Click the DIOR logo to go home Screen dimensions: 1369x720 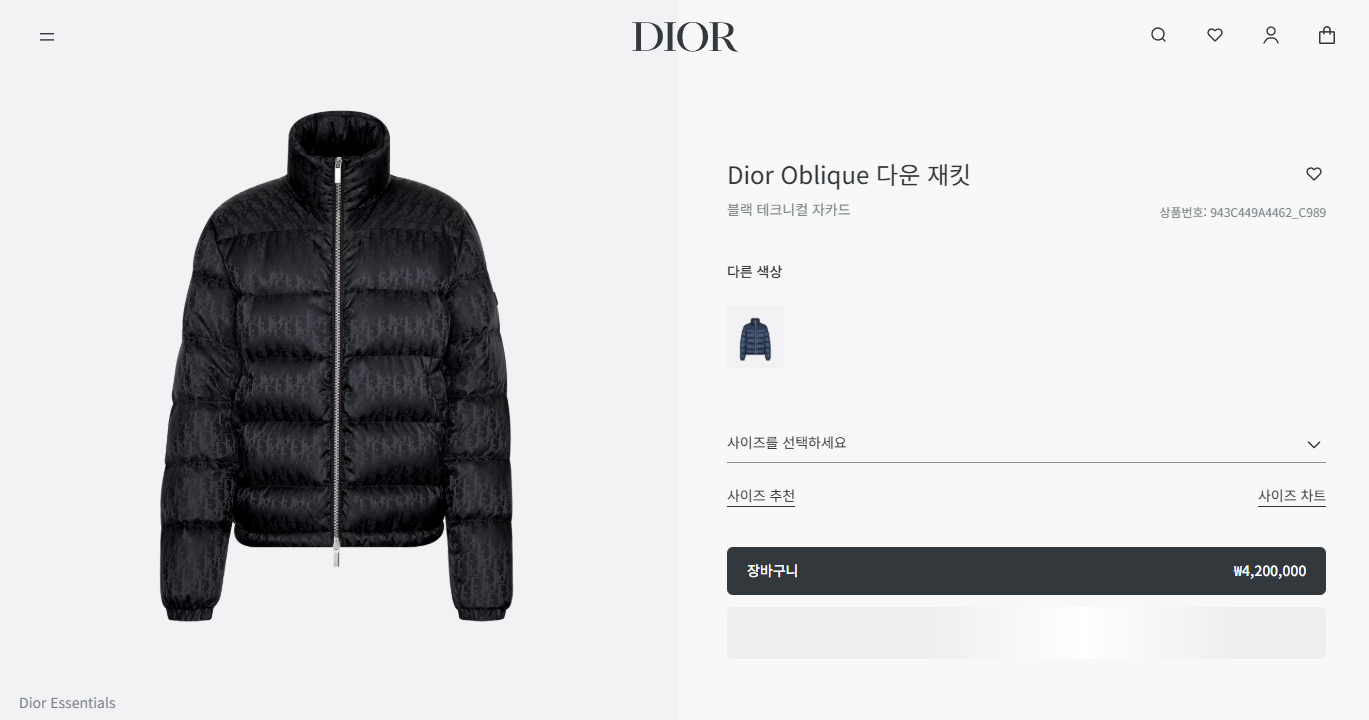(685, 37)
